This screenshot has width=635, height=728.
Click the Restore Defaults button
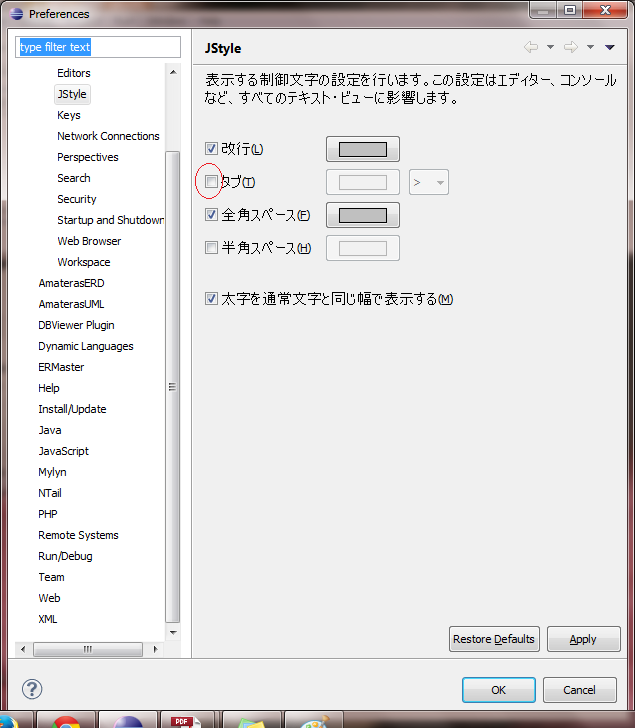coord(494,639)
